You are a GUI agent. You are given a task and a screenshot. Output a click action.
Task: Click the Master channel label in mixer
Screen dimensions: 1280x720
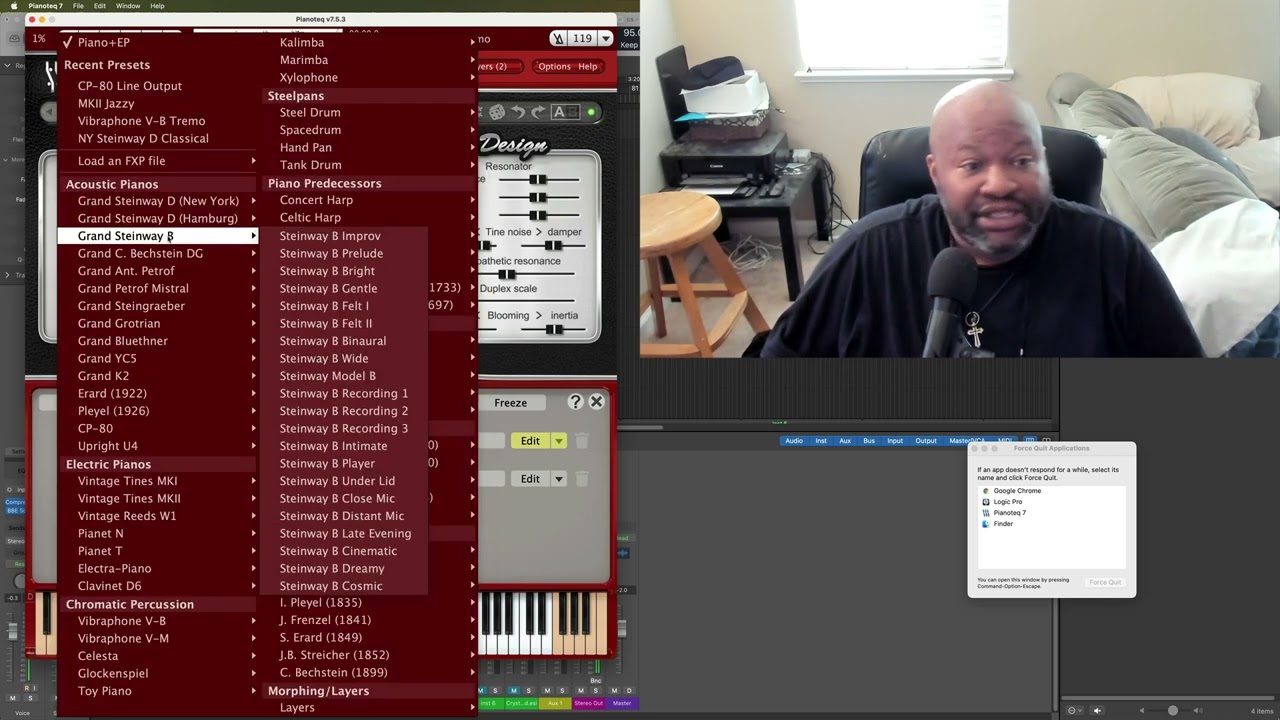[622, 703]
